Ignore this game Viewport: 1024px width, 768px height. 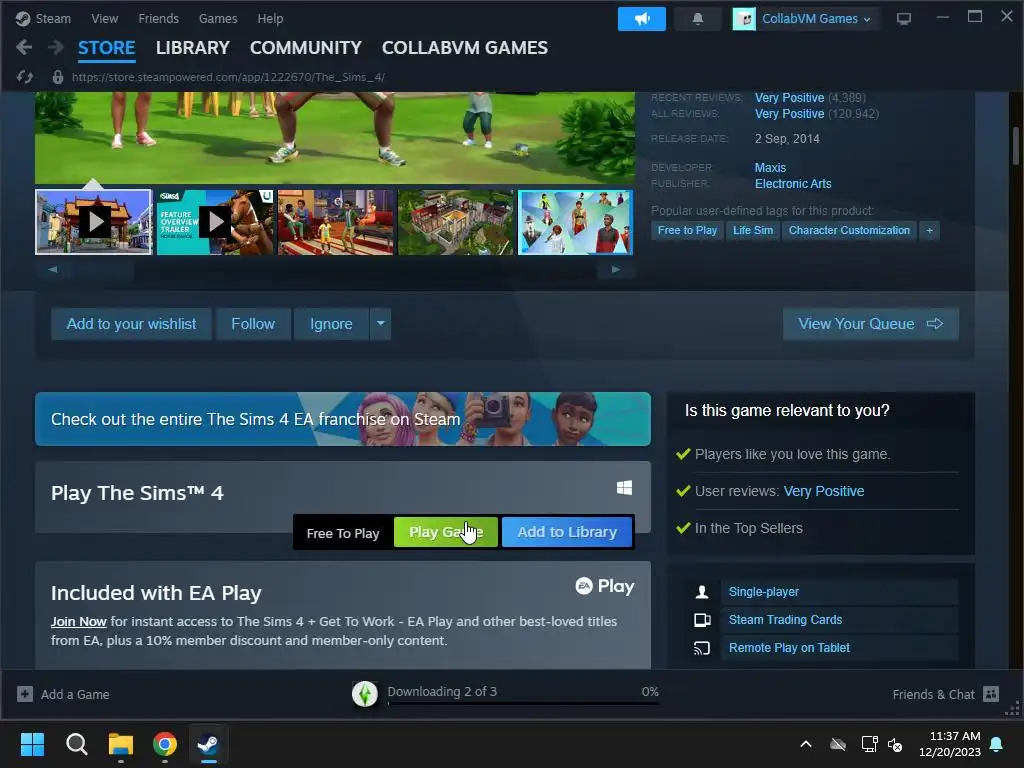(x=331, y=324)
